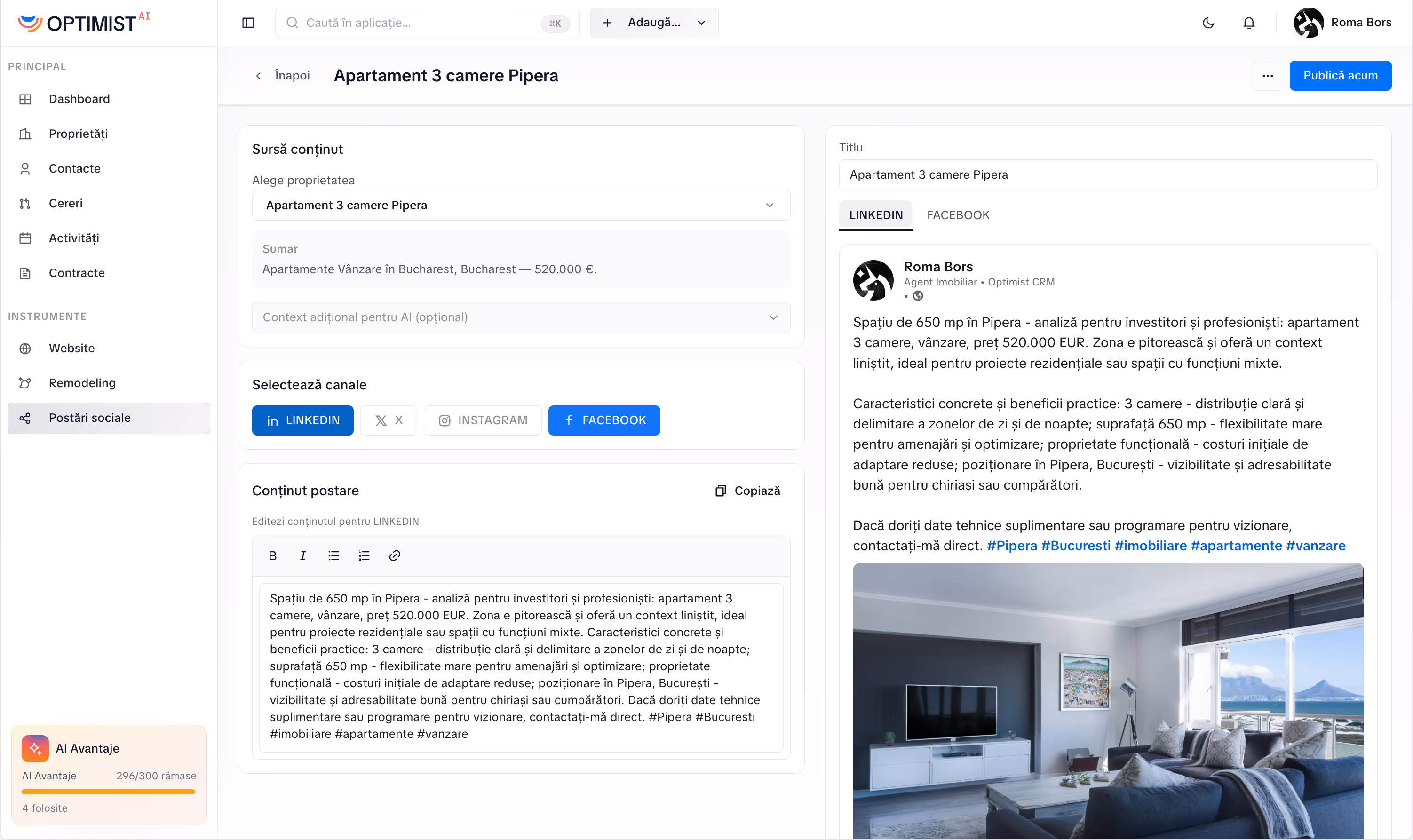Open Proprietăți in the sidebar
This screenshot has width=1413, height=840.
(78, 134)
